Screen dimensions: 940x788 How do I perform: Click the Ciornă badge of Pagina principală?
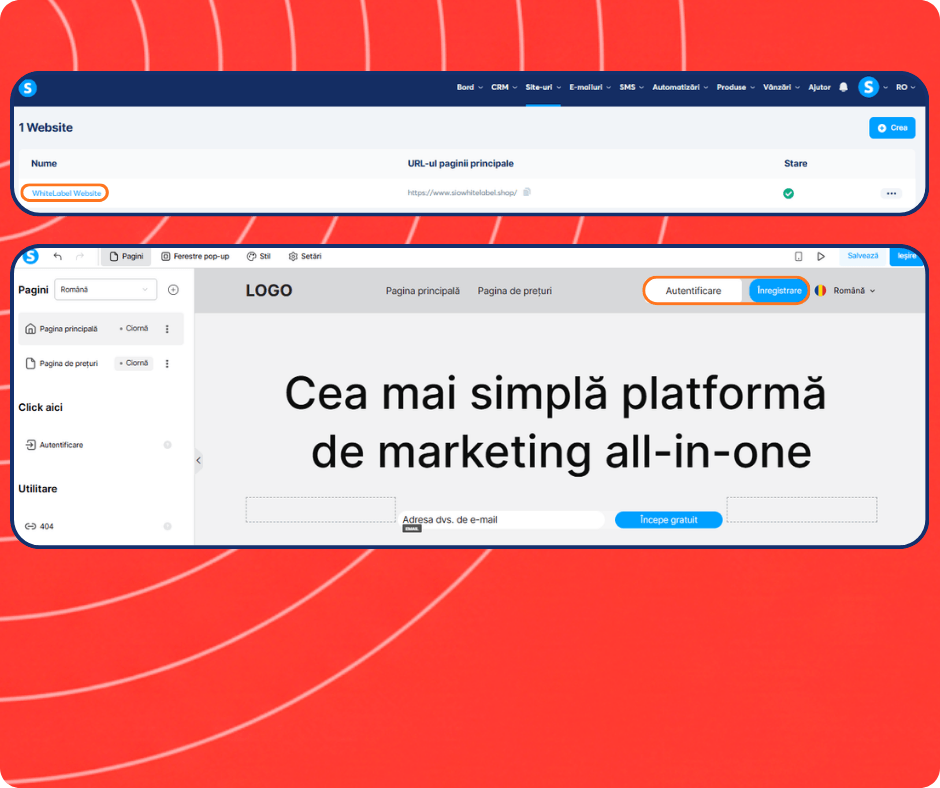pyautogui.click(x=134, y=329)
